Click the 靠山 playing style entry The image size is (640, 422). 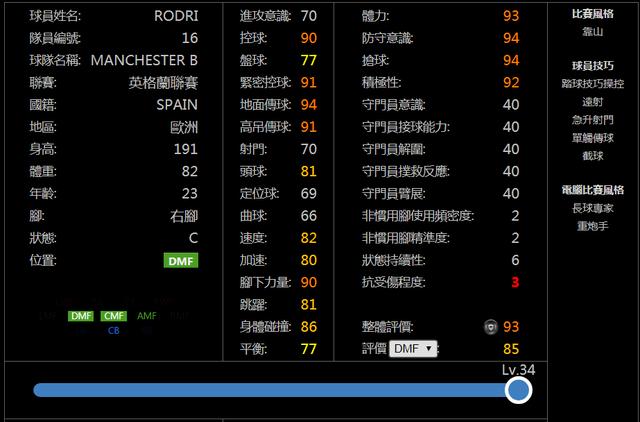(593, 31)
